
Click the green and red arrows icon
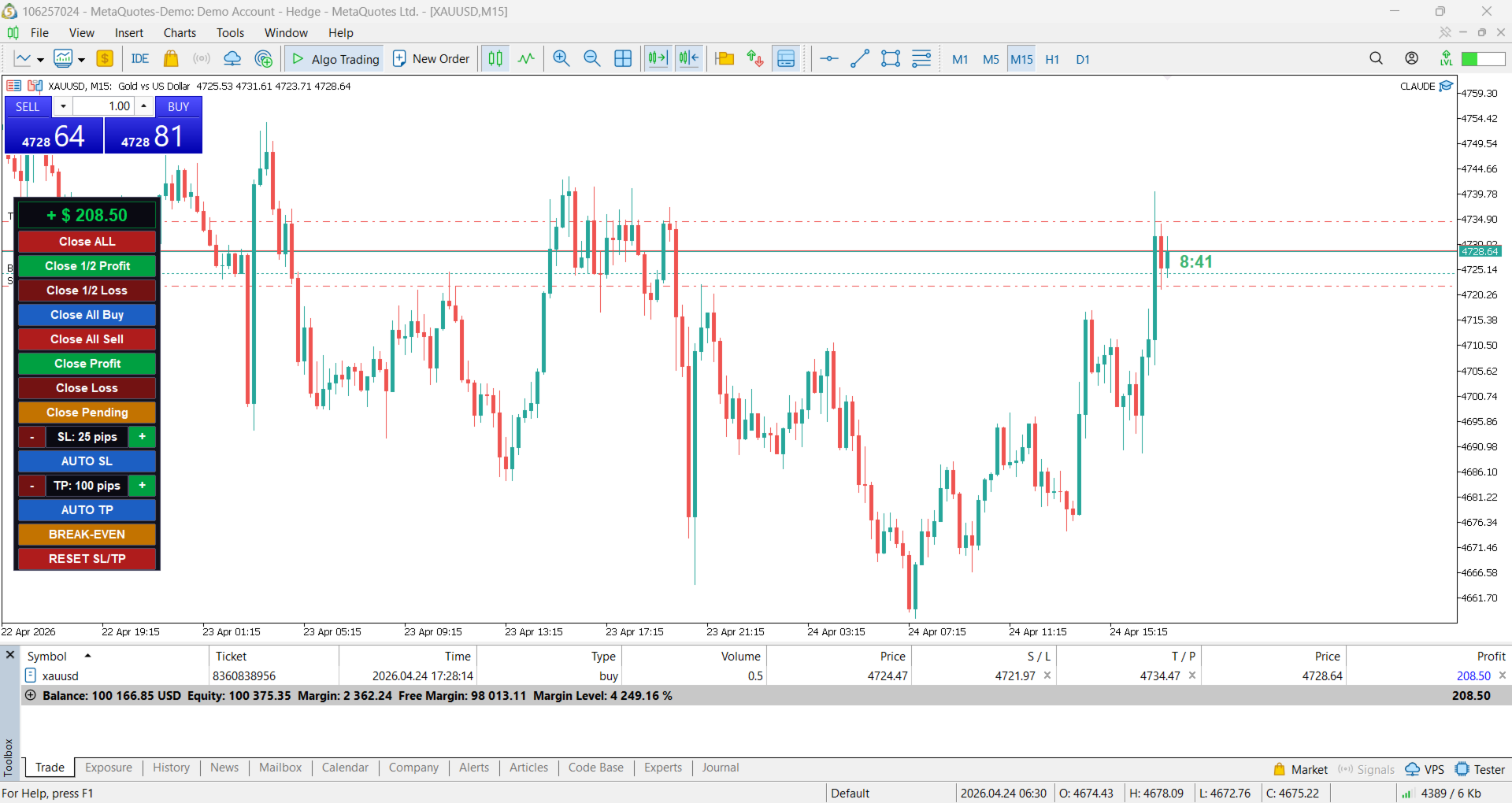pyautogui.click(x=755, y=59)
